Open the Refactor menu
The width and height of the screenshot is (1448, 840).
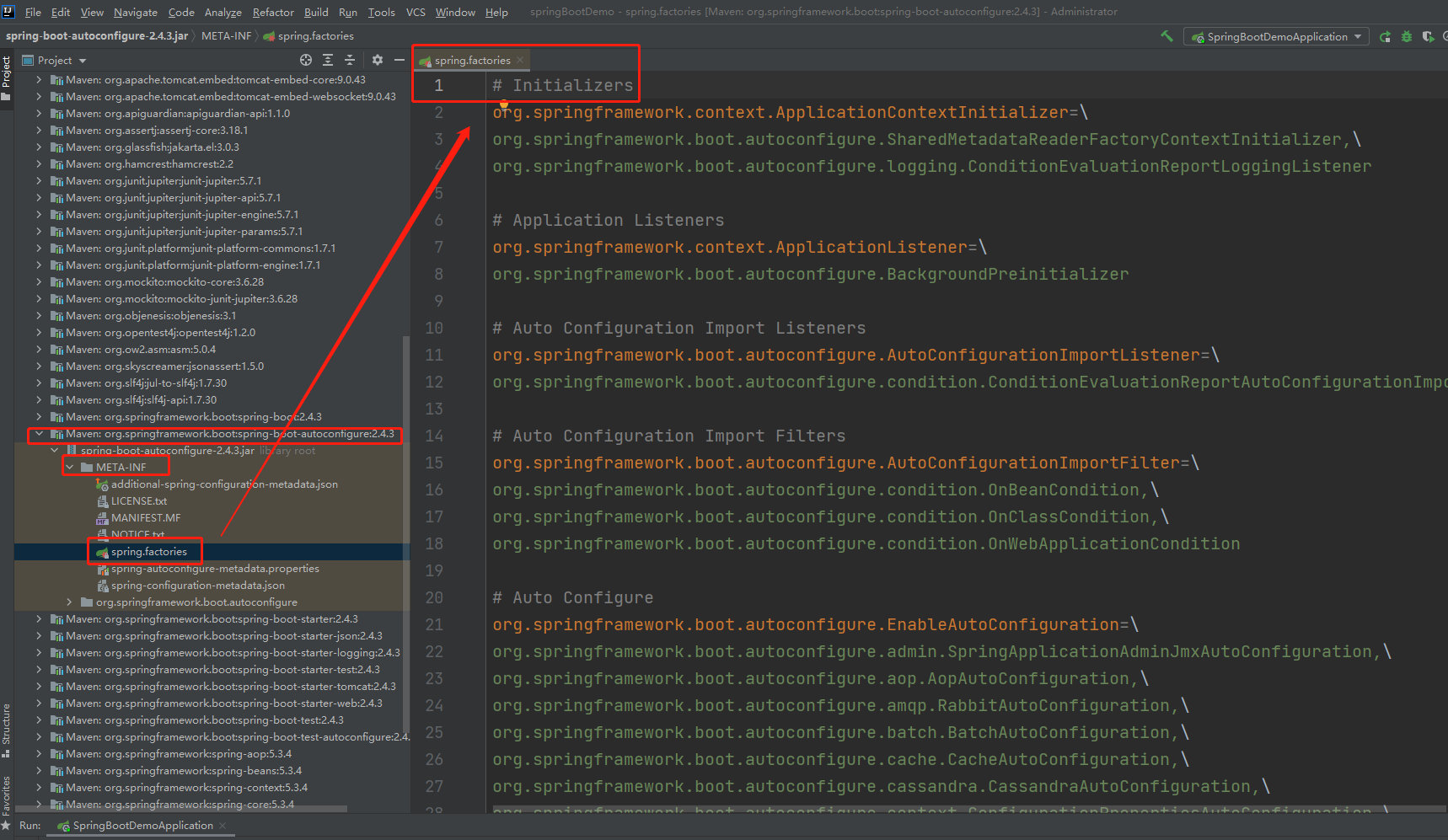click(273, 12)
